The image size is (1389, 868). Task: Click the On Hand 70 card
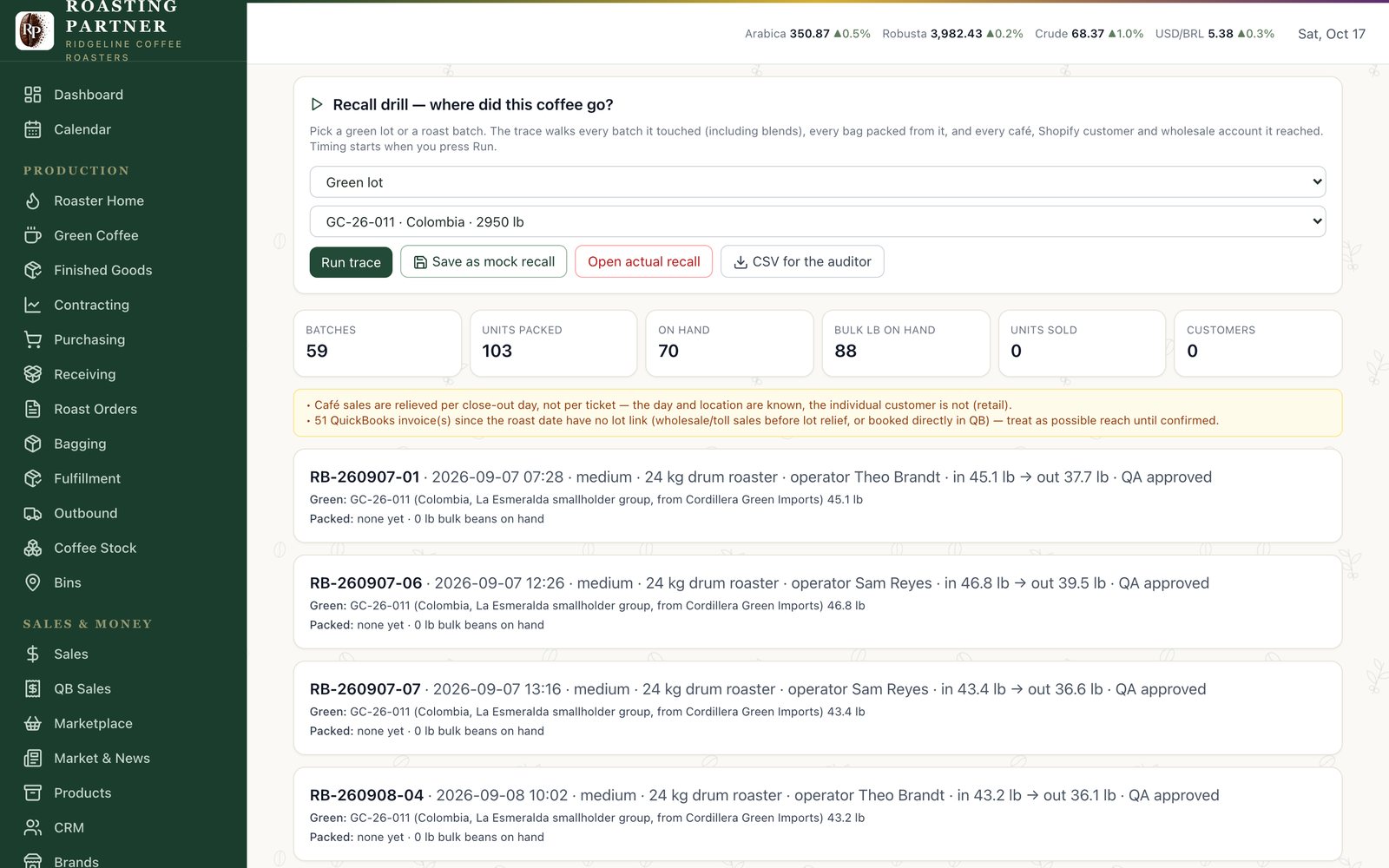(x=729, y=343)
